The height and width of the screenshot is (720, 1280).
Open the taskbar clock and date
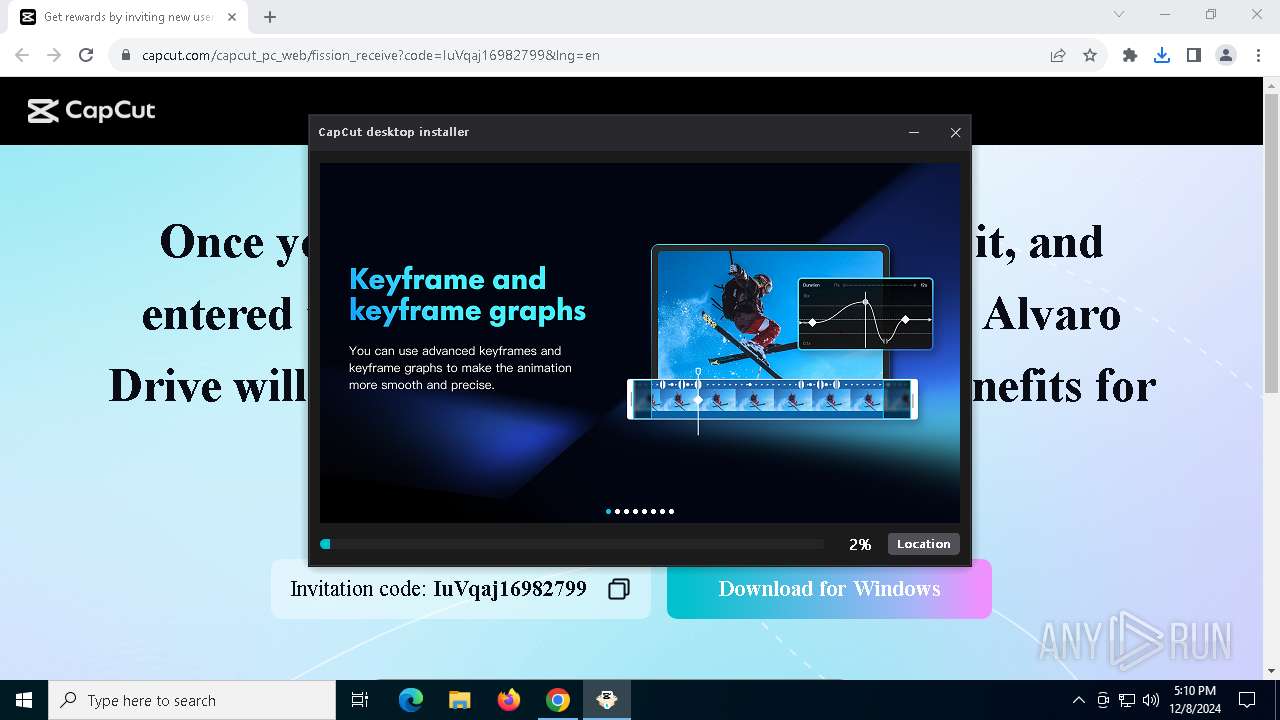point(1195,700)
